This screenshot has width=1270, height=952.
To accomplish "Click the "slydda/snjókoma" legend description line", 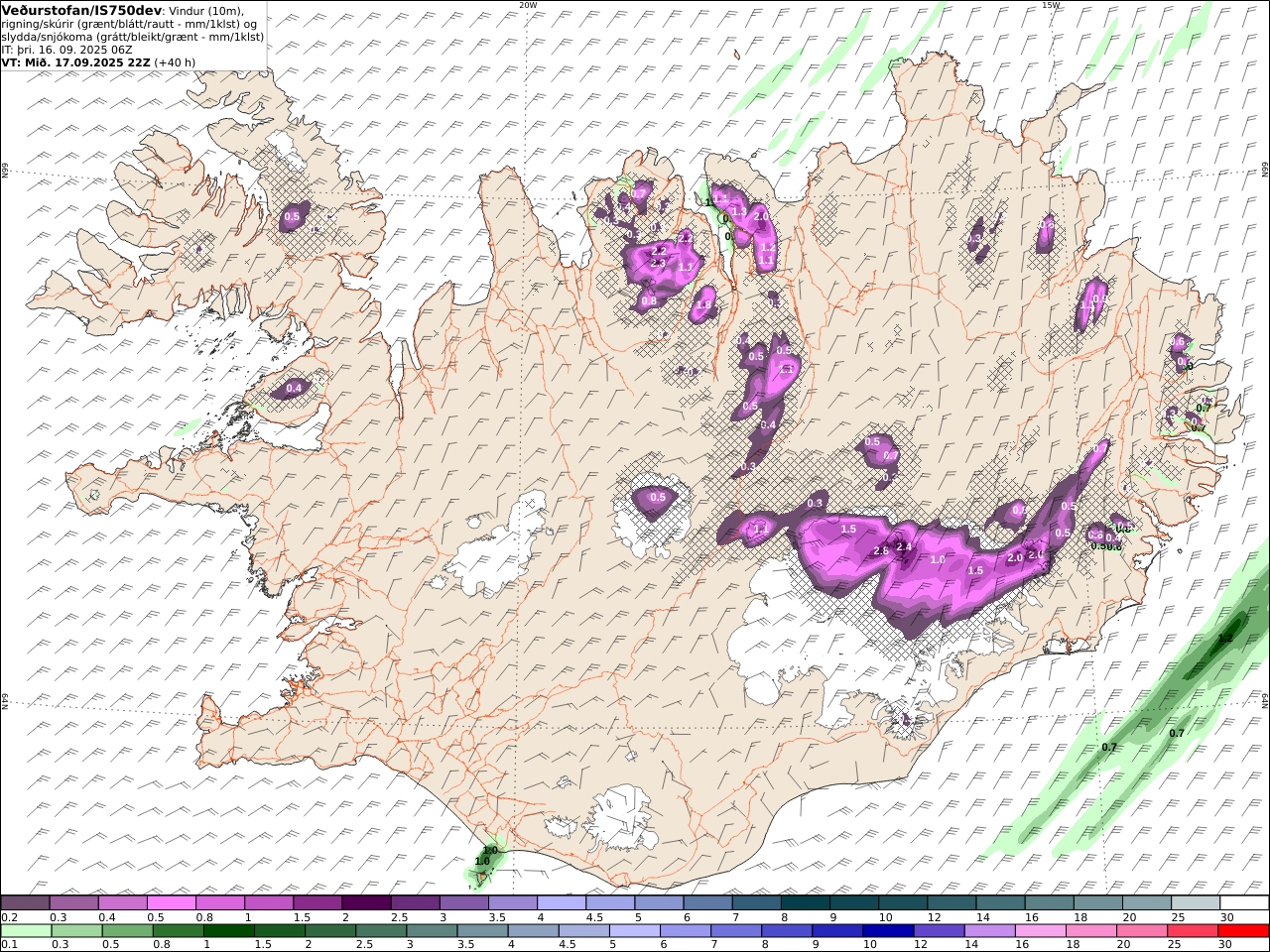I will 133,36.
